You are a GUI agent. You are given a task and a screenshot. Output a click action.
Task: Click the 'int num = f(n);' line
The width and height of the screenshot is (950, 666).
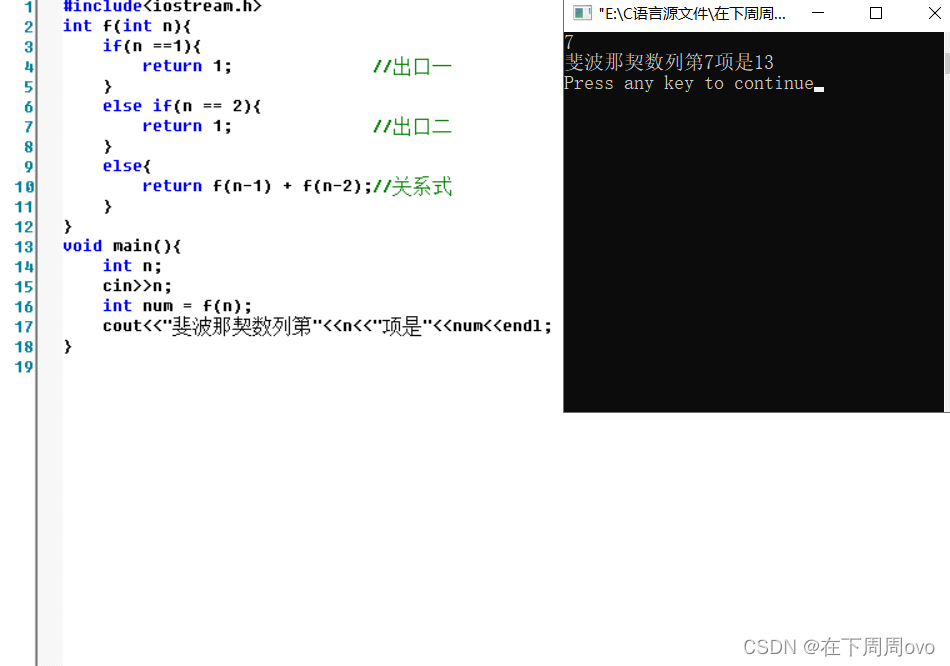(x=177, y=305)
